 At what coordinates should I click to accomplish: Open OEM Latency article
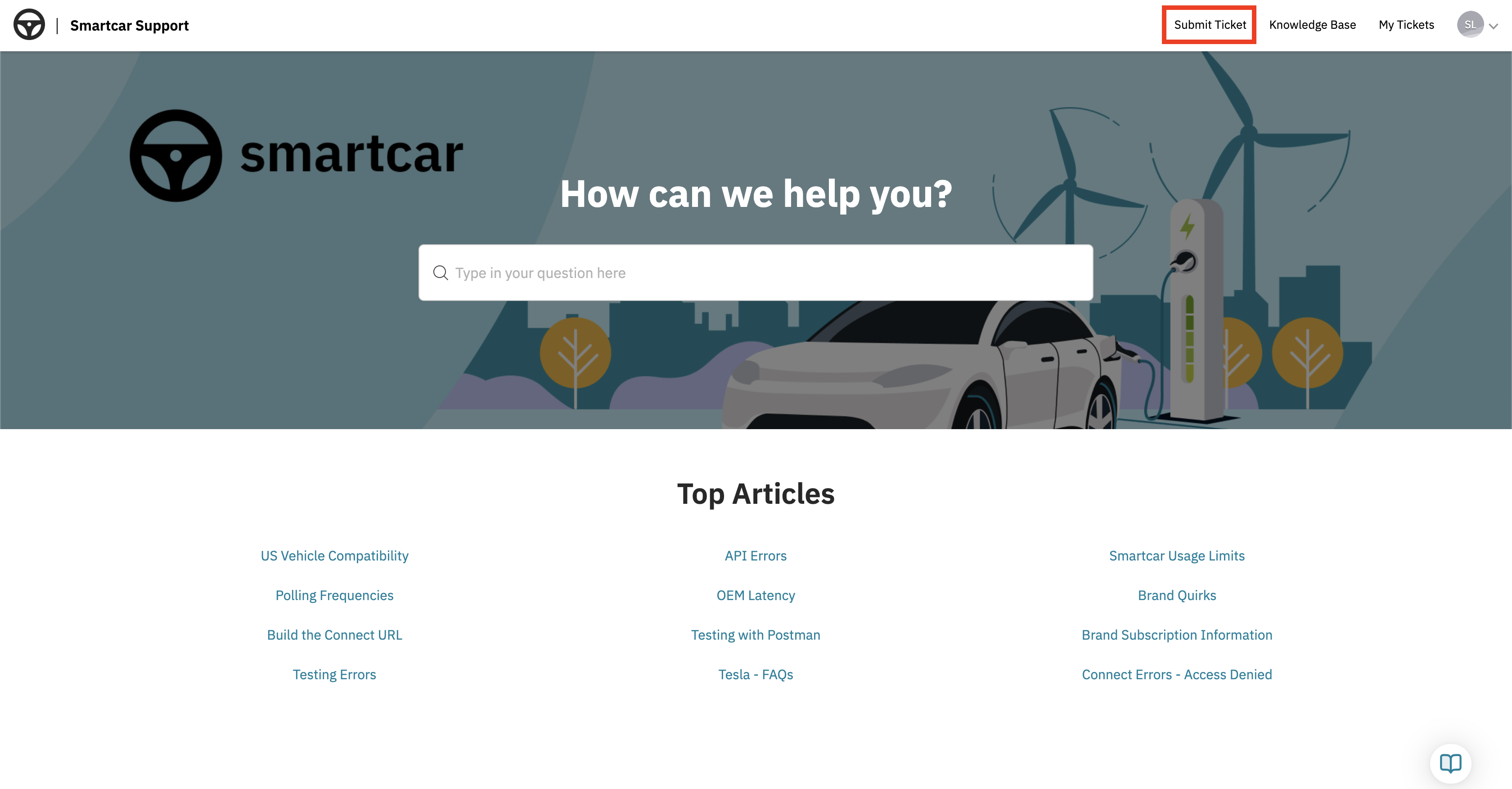[756, 595]
